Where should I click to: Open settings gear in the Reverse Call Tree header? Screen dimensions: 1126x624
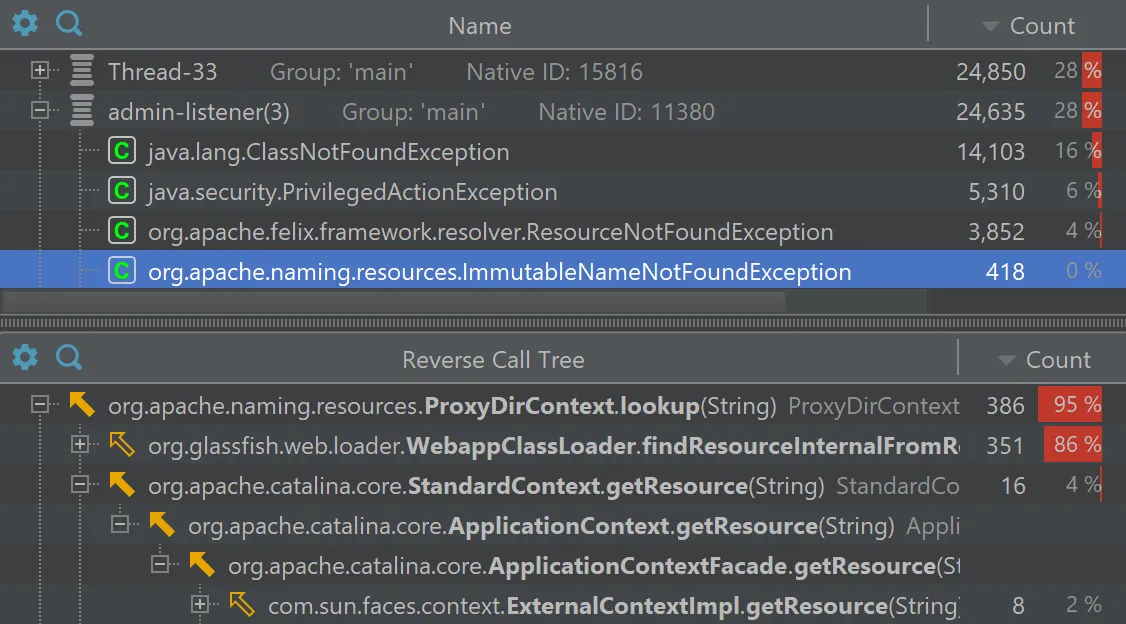[24, 357]
